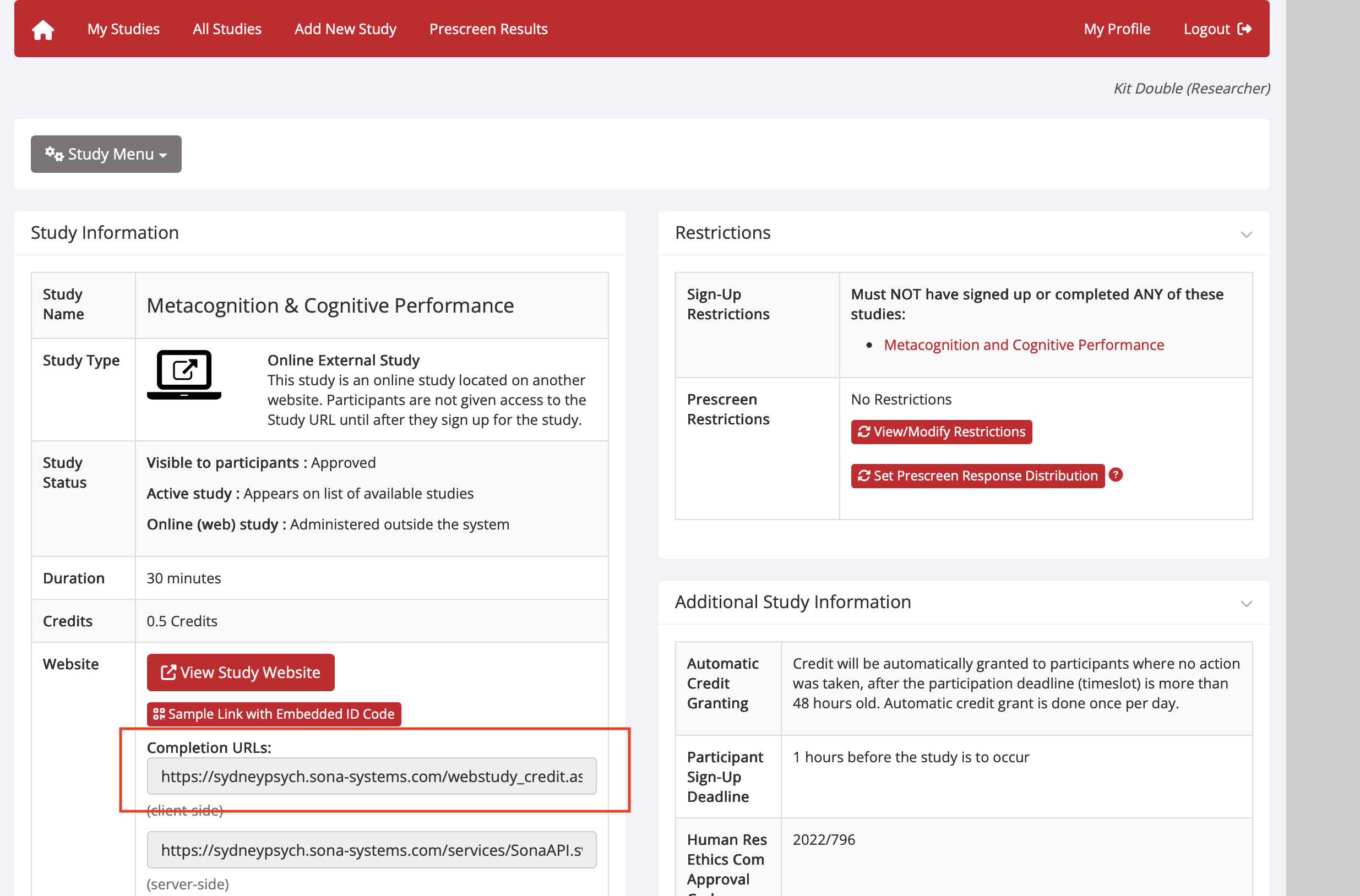Viewport: 1360px width, 896px height.
Task: Collapse the Additional Study Information panel
Action: tap(1246, 603)
